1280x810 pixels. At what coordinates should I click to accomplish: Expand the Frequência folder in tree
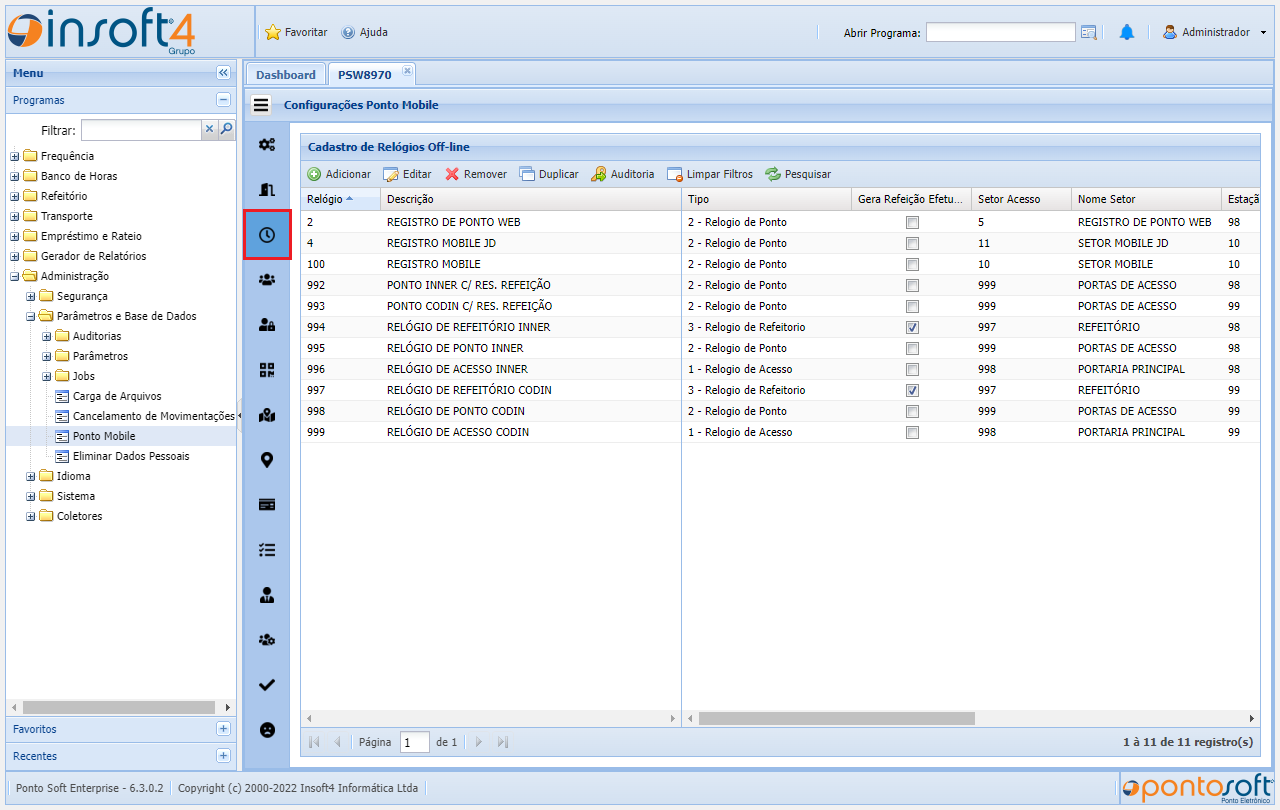[x=15, y=156]
